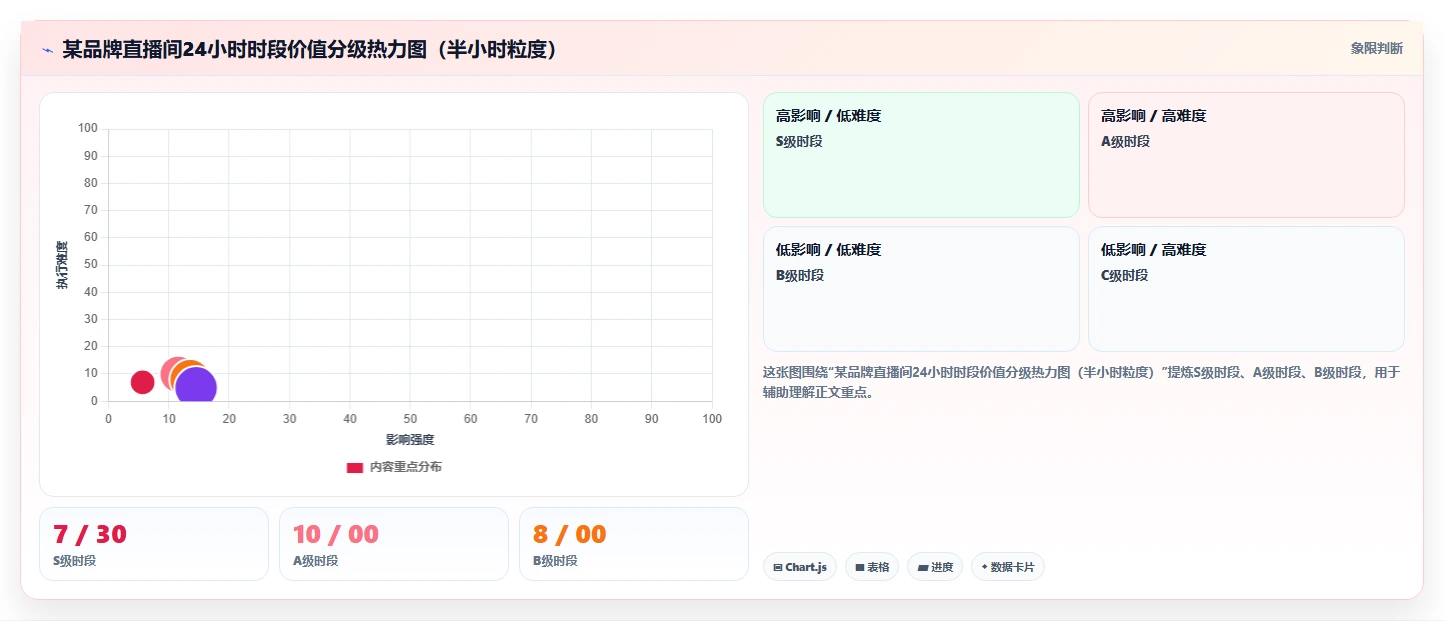1444x621 pixels.
Task: Click the 执行难度 y-axis title
Action: [62, 265]
